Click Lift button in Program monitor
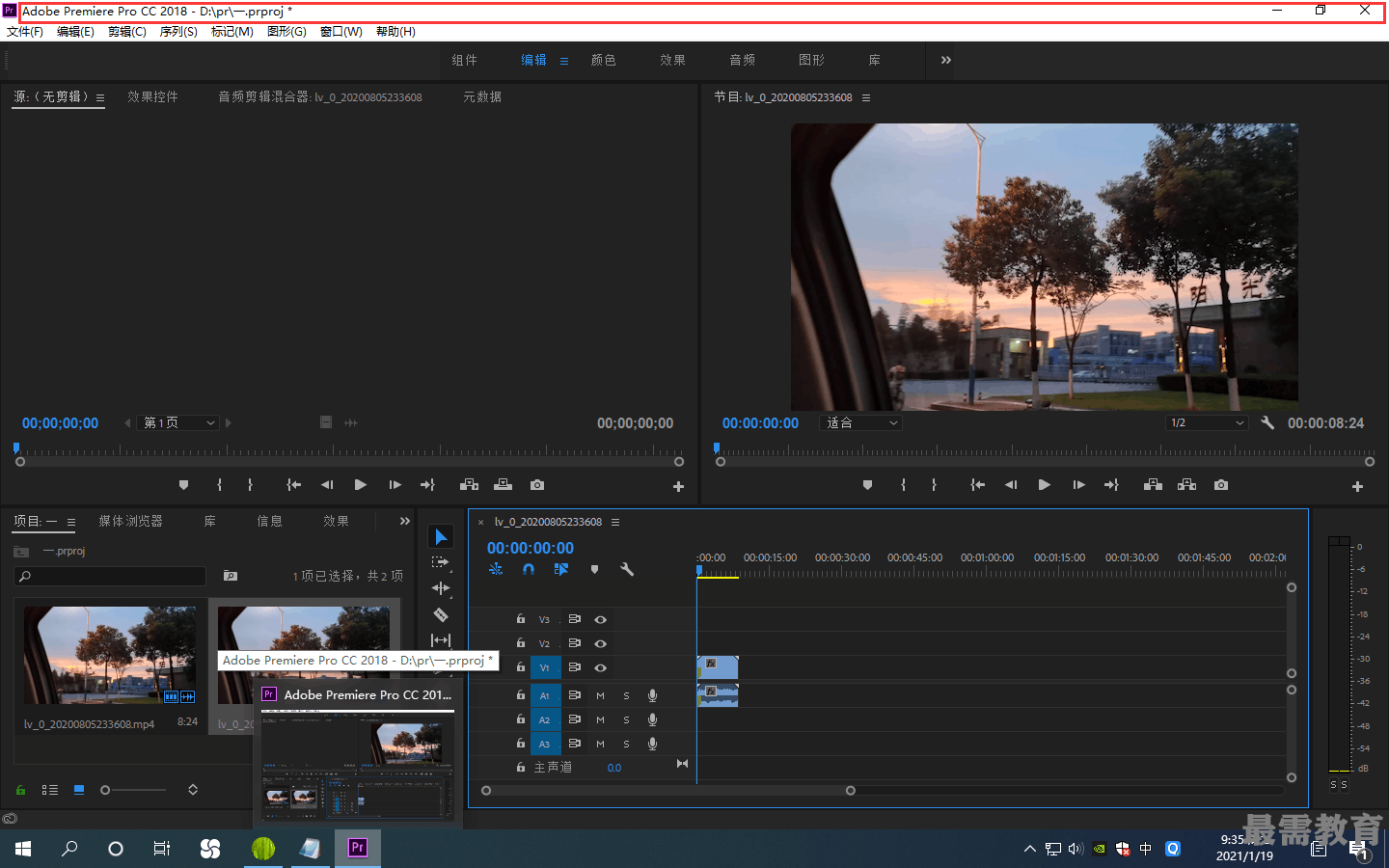This screenshot has height=868, width=1389. [1153, 485]
